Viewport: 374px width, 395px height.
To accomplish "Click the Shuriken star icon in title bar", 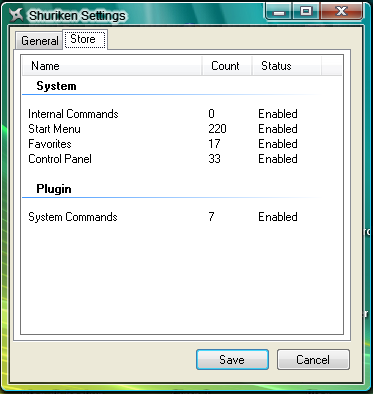I will pos(16,15).
